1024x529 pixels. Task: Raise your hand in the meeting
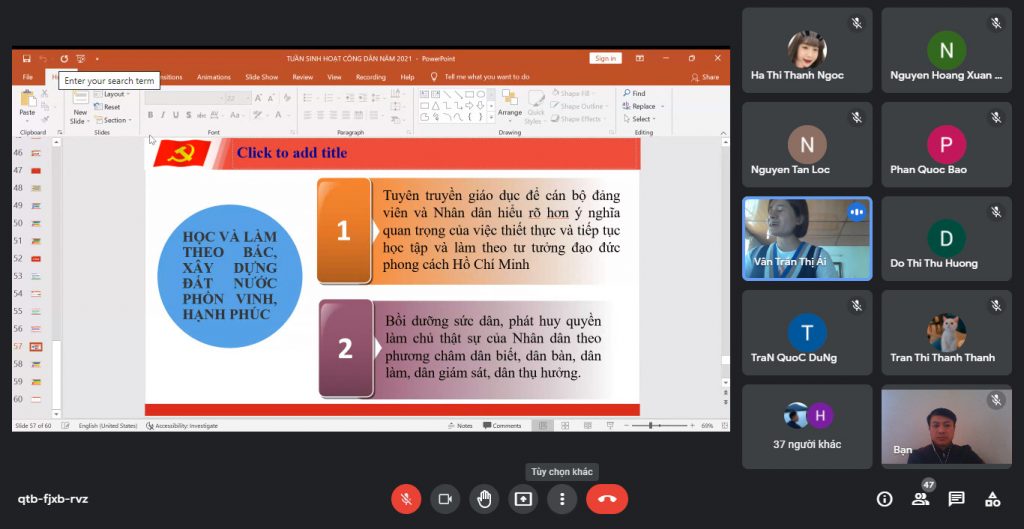[484, 498]
